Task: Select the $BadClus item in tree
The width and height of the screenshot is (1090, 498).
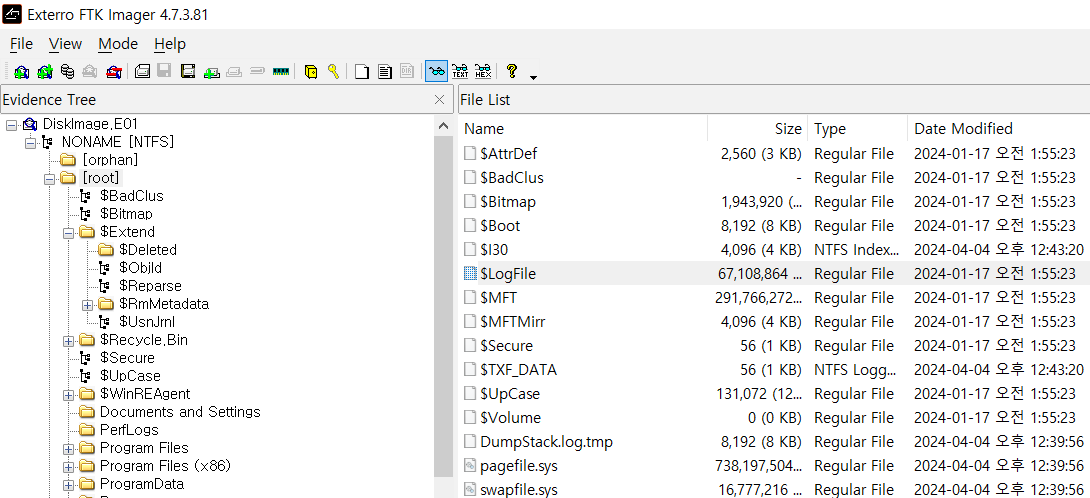Action: pos(131,196)
